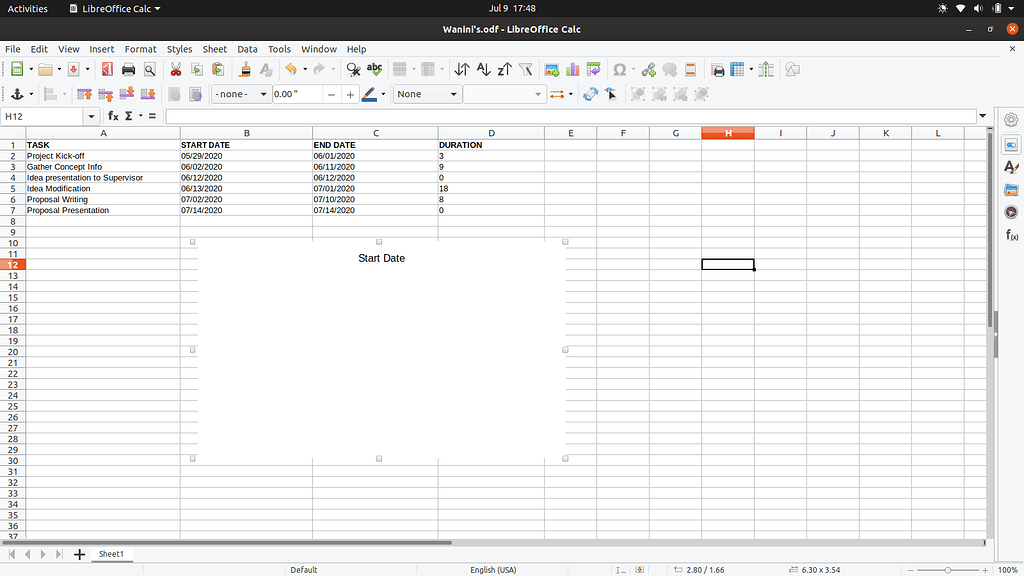Select the Clone Formatting paintbrush tool
The width and height of the screenshot is (1024, 576).
coord(243,69)
